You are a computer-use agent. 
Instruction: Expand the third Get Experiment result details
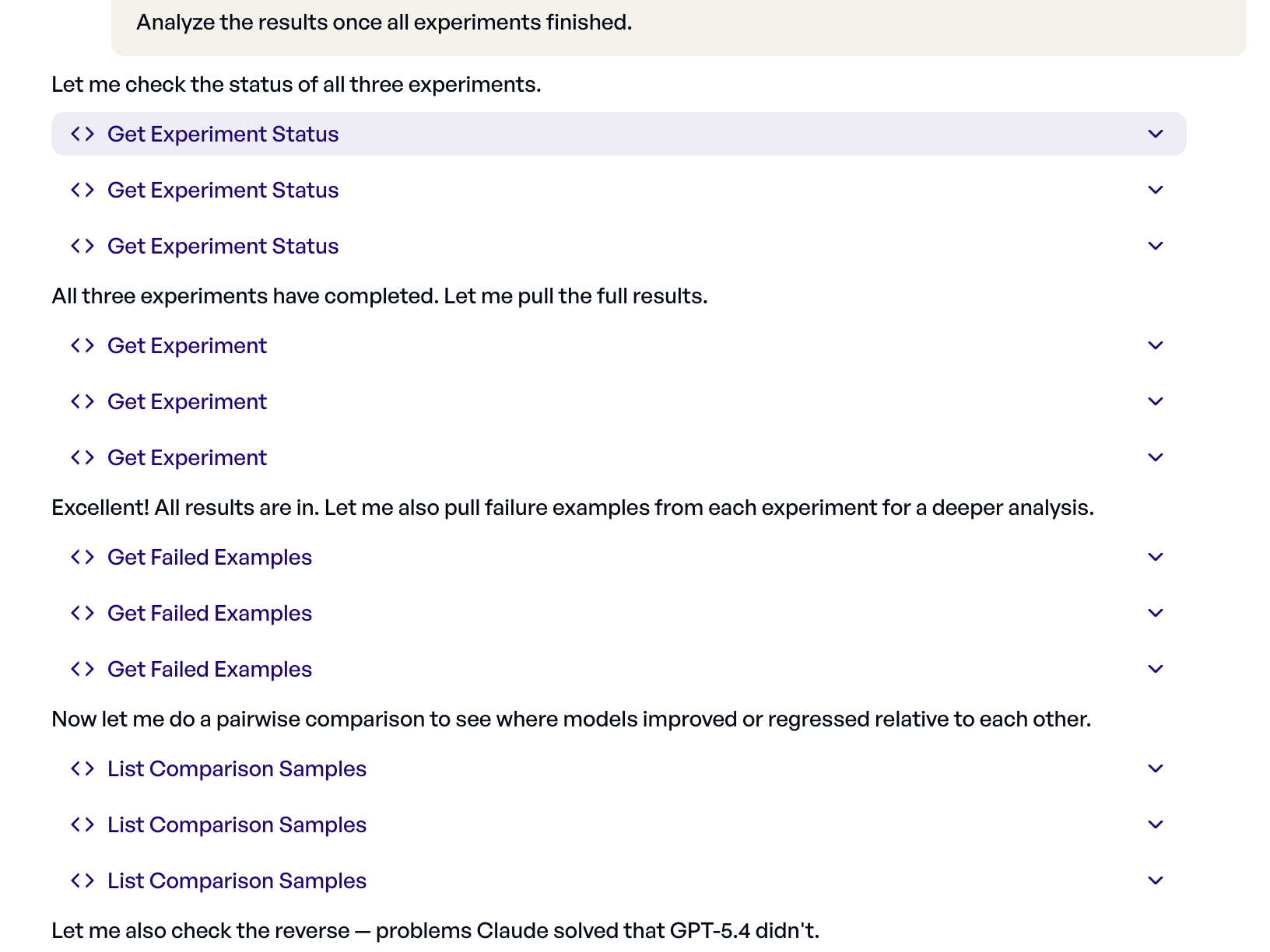click(1155, 457)
